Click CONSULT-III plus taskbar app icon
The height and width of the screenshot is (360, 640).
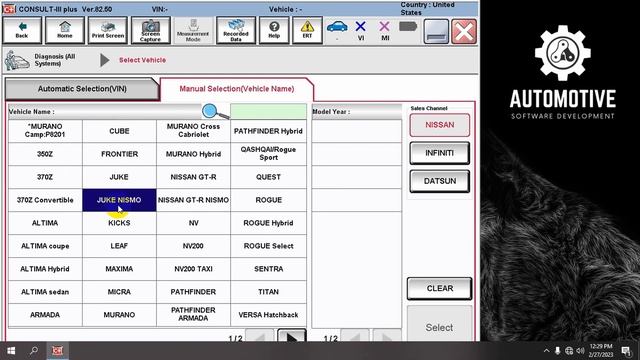pyautogui.click(x=57, y=351)
